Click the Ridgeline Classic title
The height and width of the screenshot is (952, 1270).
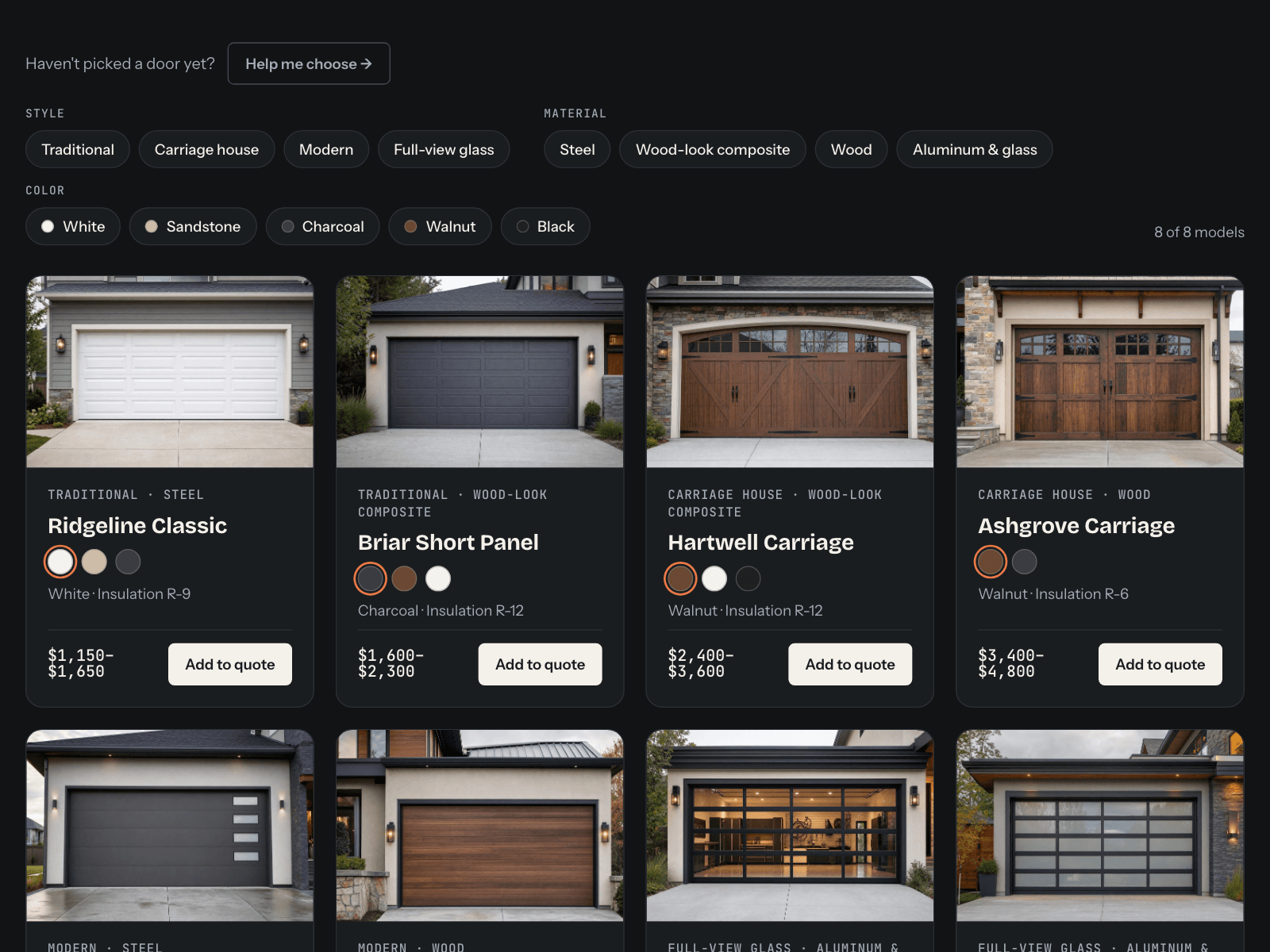point(137,526)
